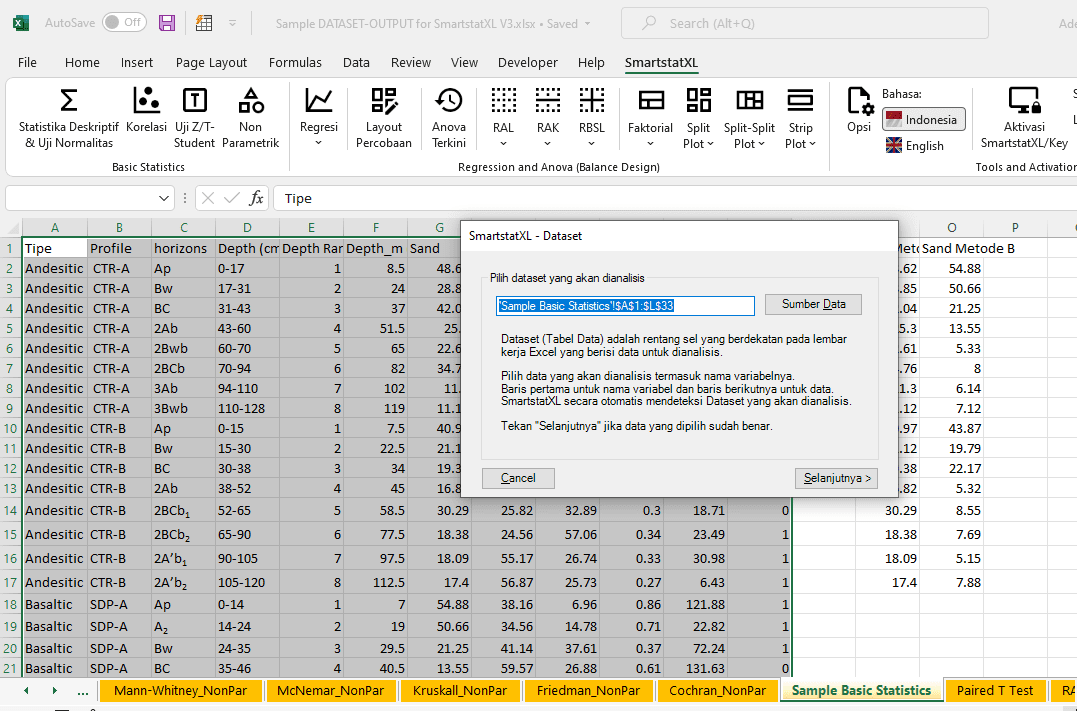Screen dimensions: 1077x711
Task: Open the Opsi settings icon
Action: click(x=859, y=108)
